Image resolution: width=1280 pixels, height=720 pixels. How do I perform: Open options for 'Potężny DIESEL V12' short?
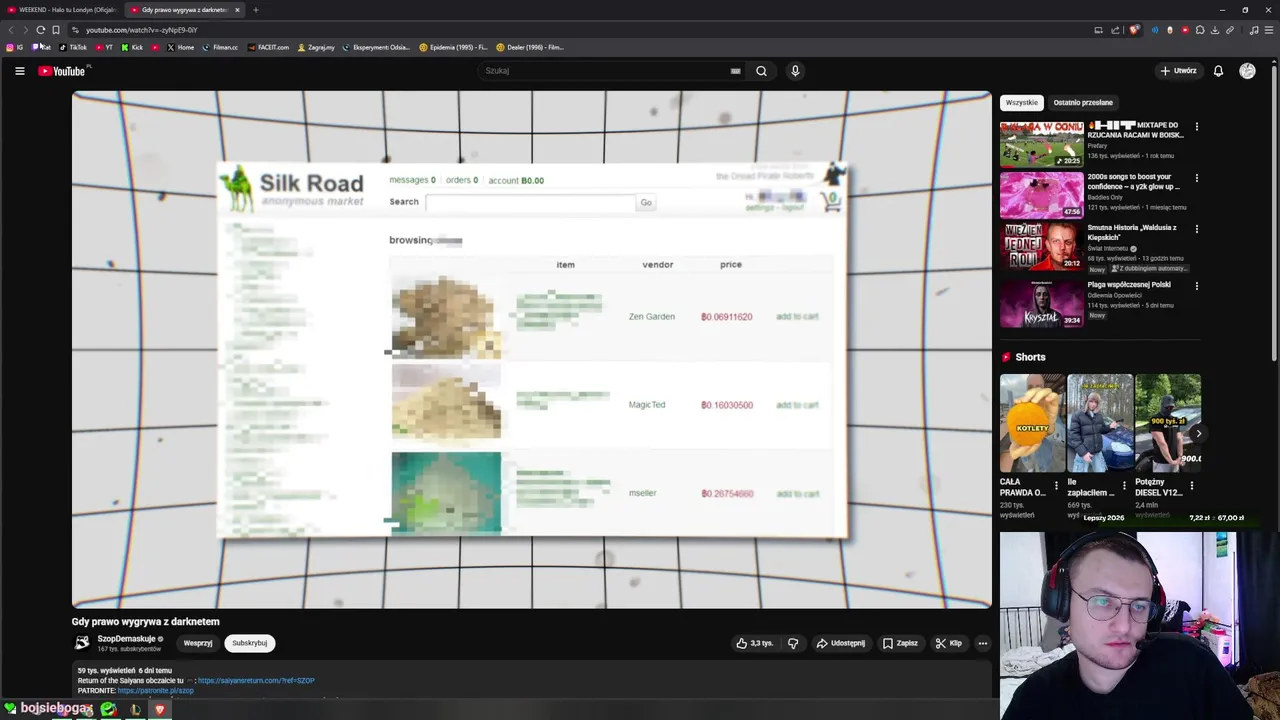point(1191,485)
